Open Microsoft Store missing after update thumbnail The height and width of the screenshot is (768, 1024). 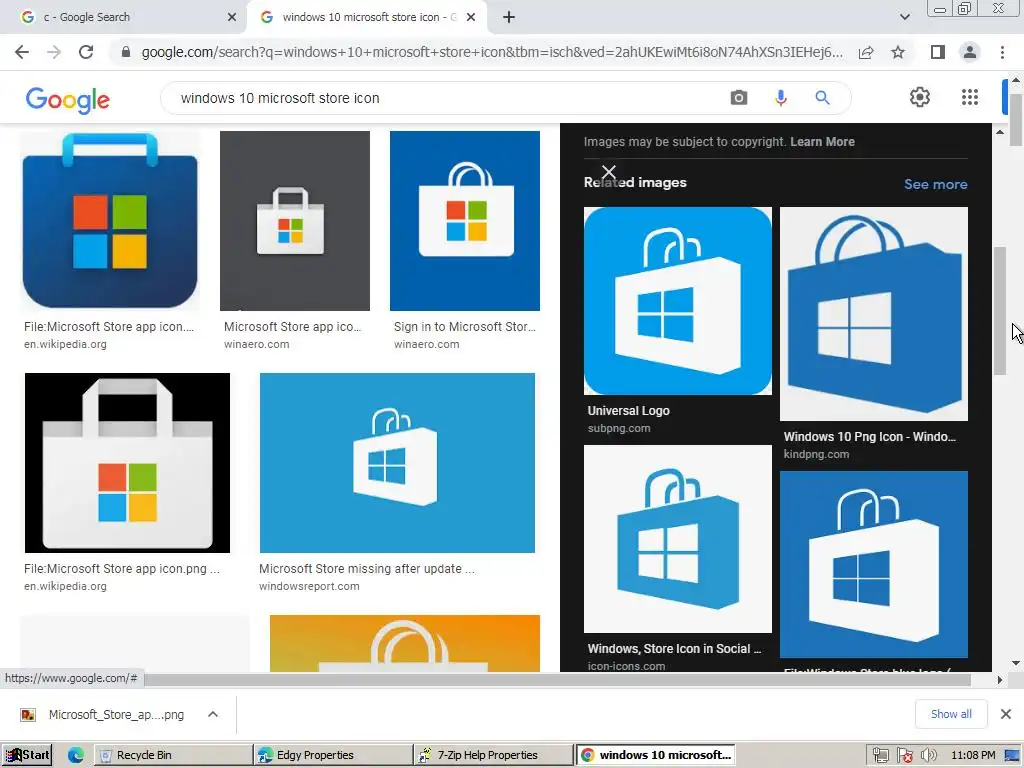[x=397, y=463]
